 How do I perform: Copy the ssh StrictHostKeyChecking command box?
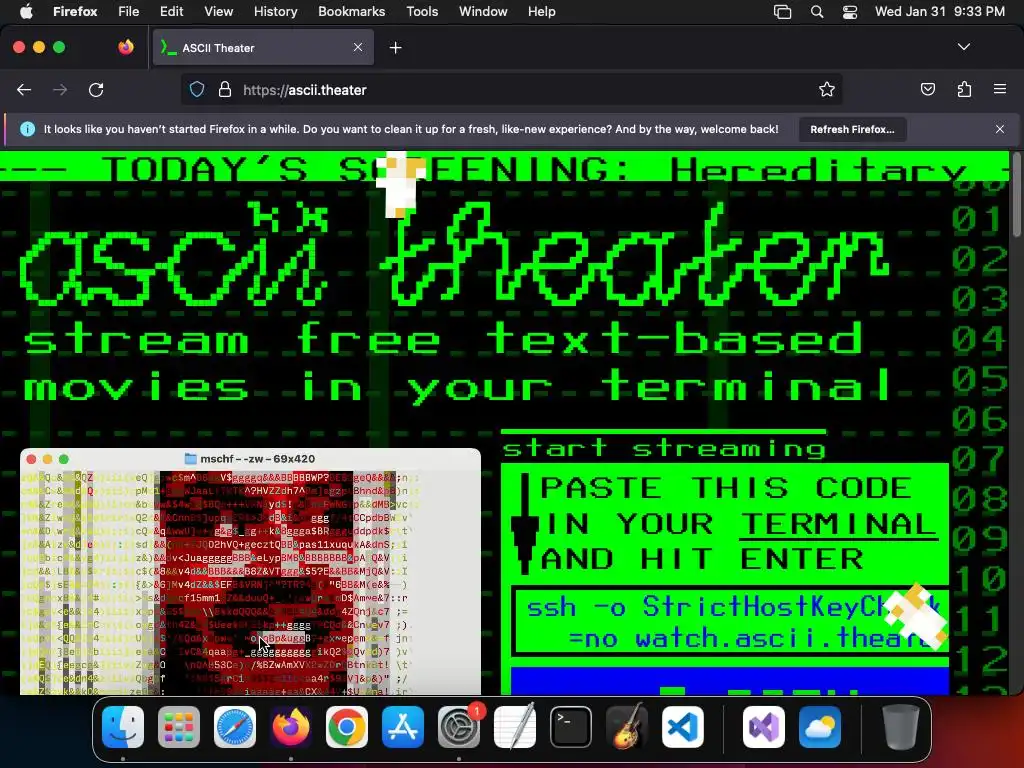tap(730, 622)
